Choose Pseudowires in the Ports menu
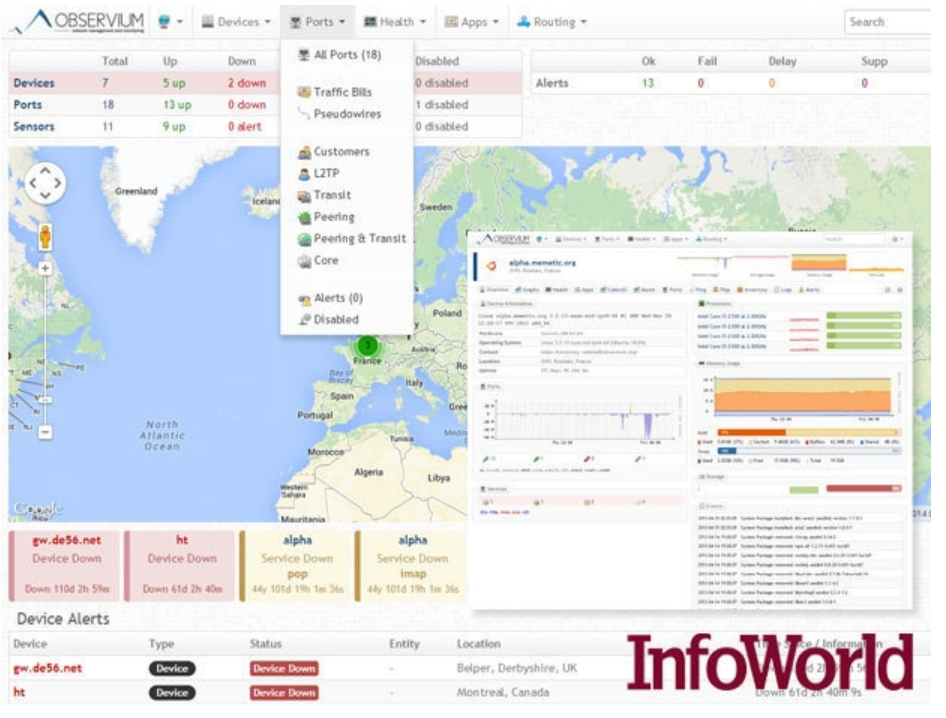The image size is (946, 718). tap(340, 114)
